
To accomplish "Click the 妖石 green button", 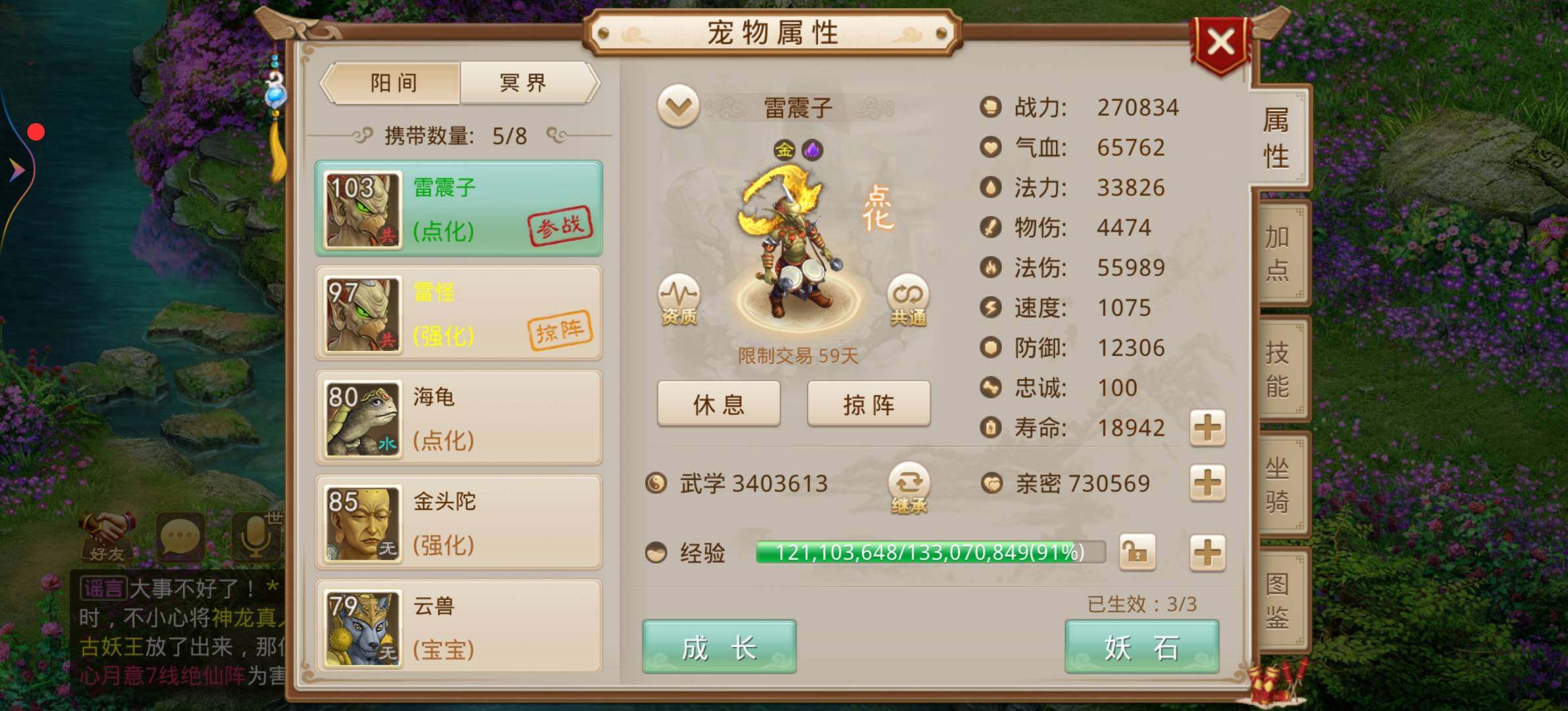I will 1141,646.
